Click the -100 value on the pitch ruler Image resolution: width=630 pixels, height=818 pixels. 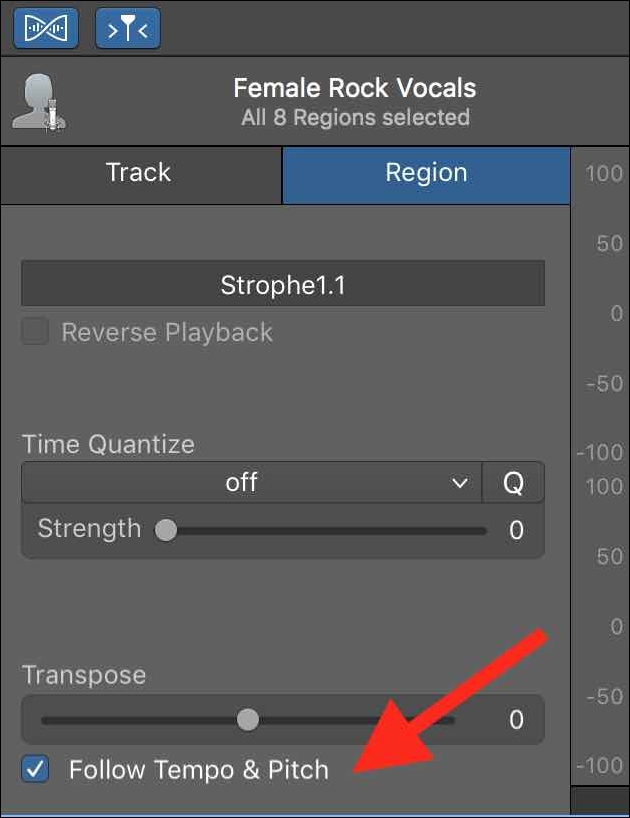[x=600, y=766]
